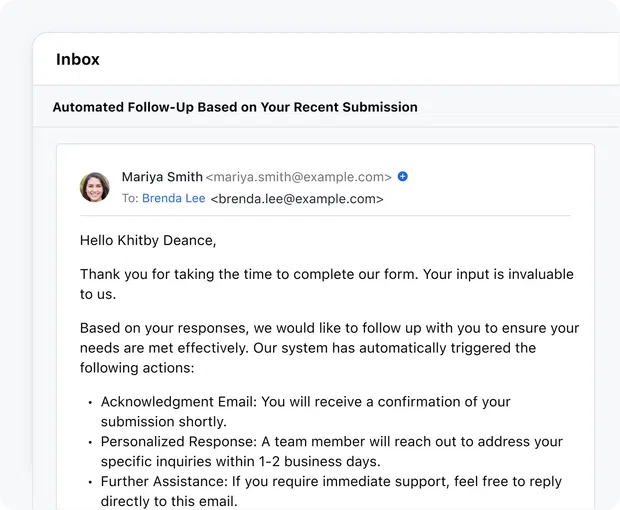Click the brenda.lee@example.com address
The width and height of the screenshot is (620, 510).
pos(297,198)
